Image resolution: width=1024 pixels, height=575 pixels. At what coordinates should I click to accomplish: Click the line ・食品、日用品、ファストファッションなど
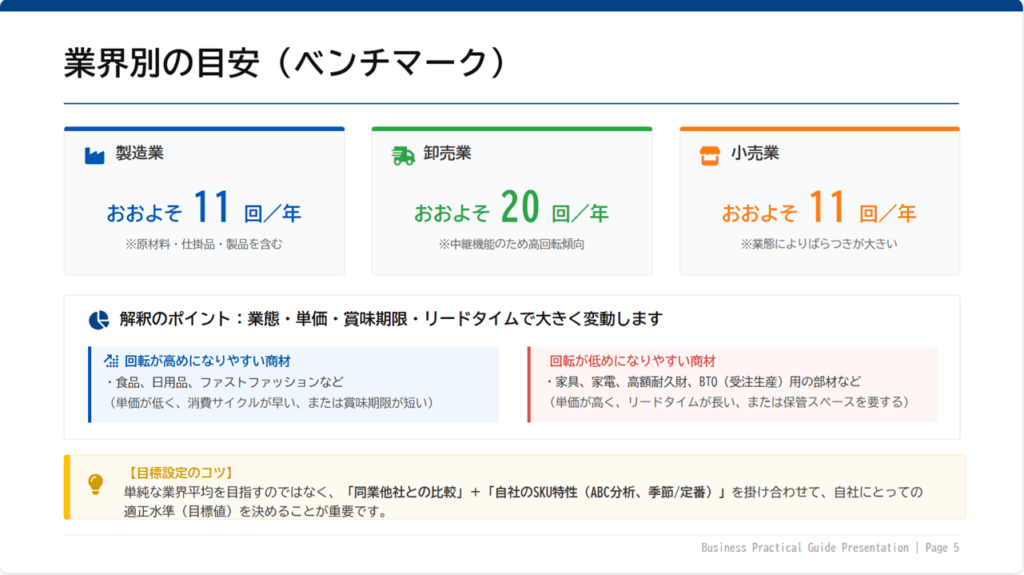pos(223,382)
